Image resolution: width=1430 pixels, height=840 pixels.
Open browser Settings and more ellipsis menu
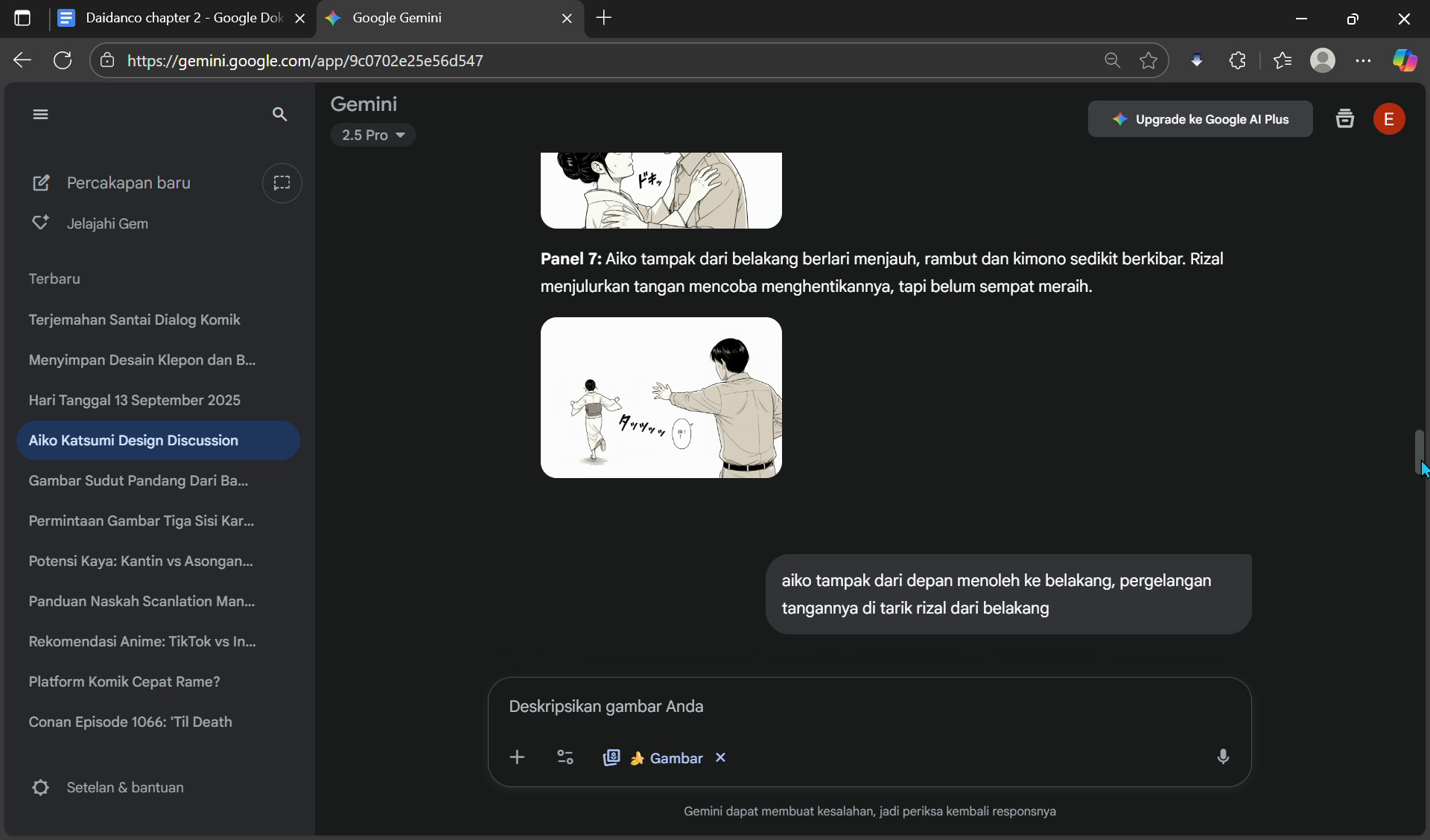[1363, 60]
